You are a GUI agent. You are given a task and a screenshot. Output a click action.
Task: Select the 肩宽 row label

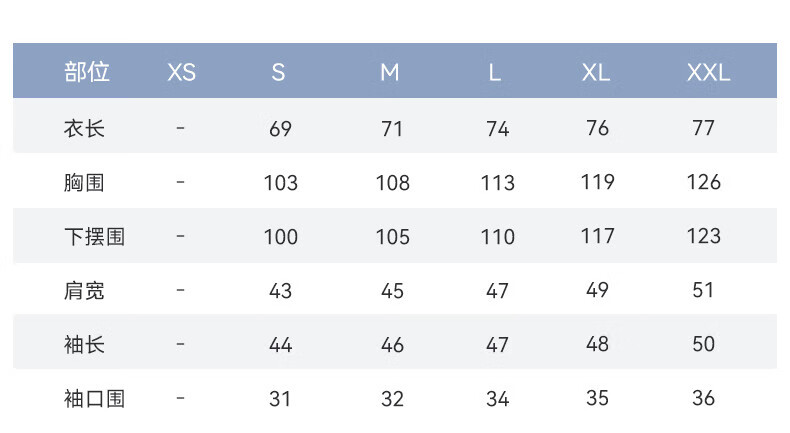(84, 291)
